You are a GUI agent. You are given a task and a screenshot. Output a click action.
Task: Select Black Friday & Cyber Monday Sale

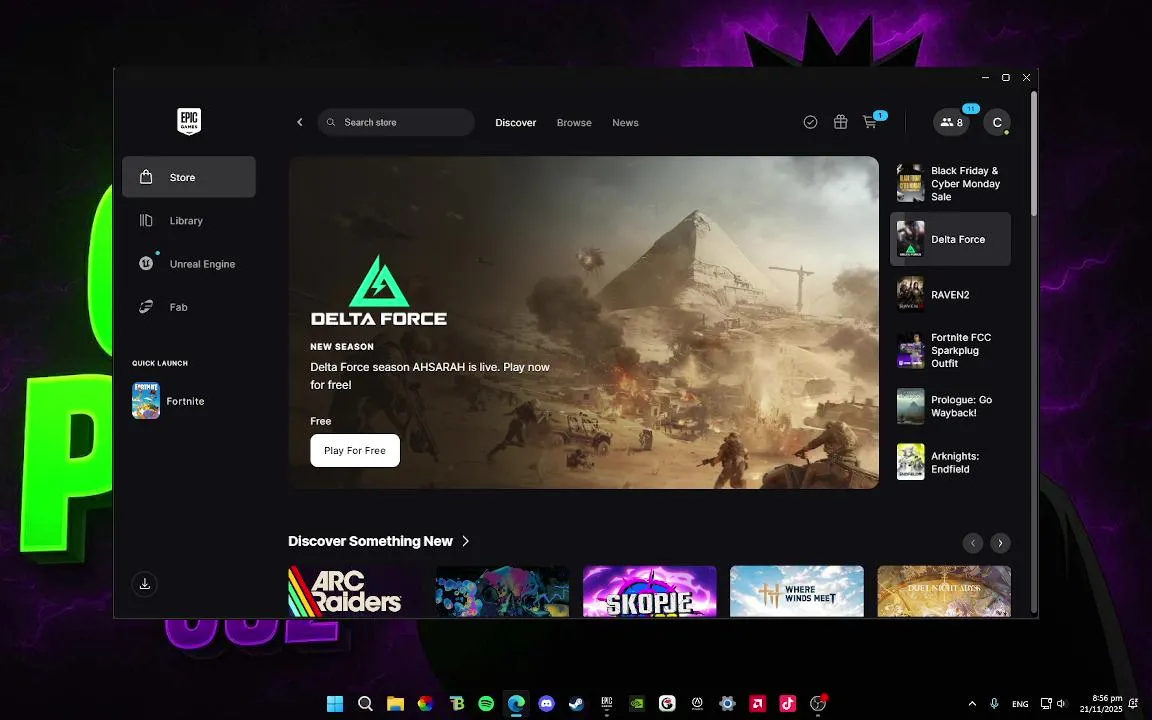[950, 184]
